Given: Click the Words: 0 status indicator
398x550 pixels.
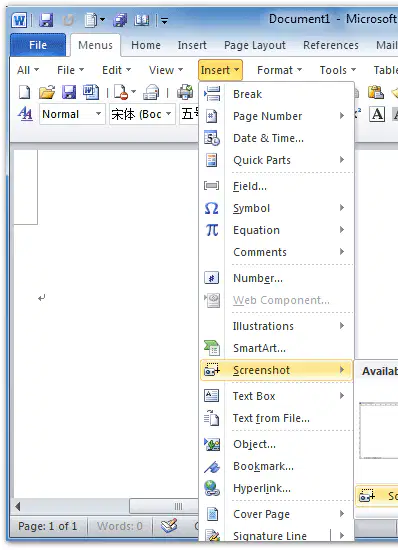Looking at the screenshot, I should [x=120, y=526].
